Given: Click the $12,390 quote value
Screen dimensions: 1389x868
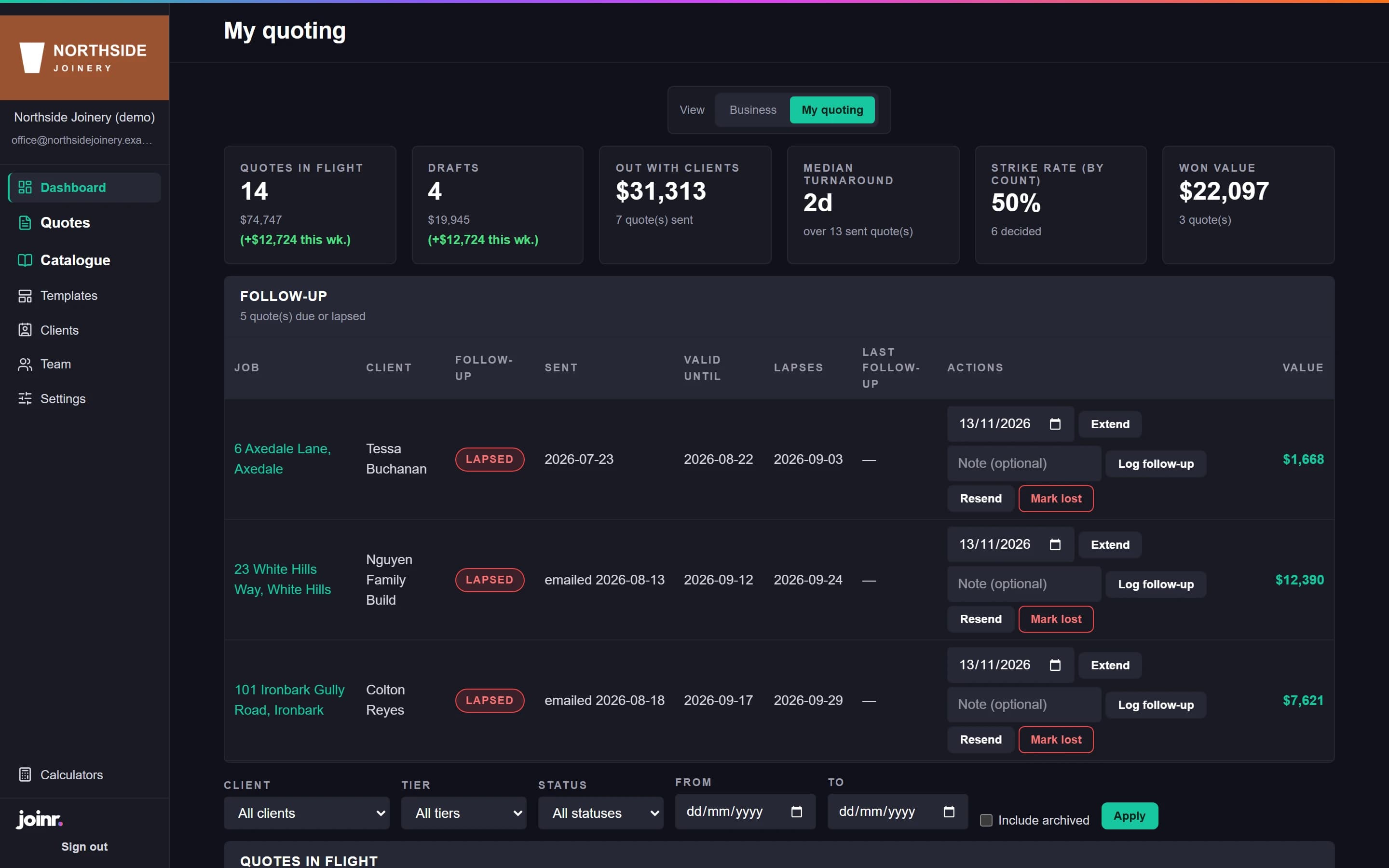Looking at the screenshot, I should (1299, 580).
